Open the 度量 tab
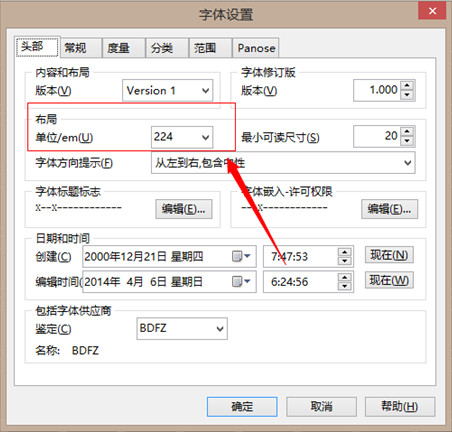452x432 pixels. pos(124,48)
